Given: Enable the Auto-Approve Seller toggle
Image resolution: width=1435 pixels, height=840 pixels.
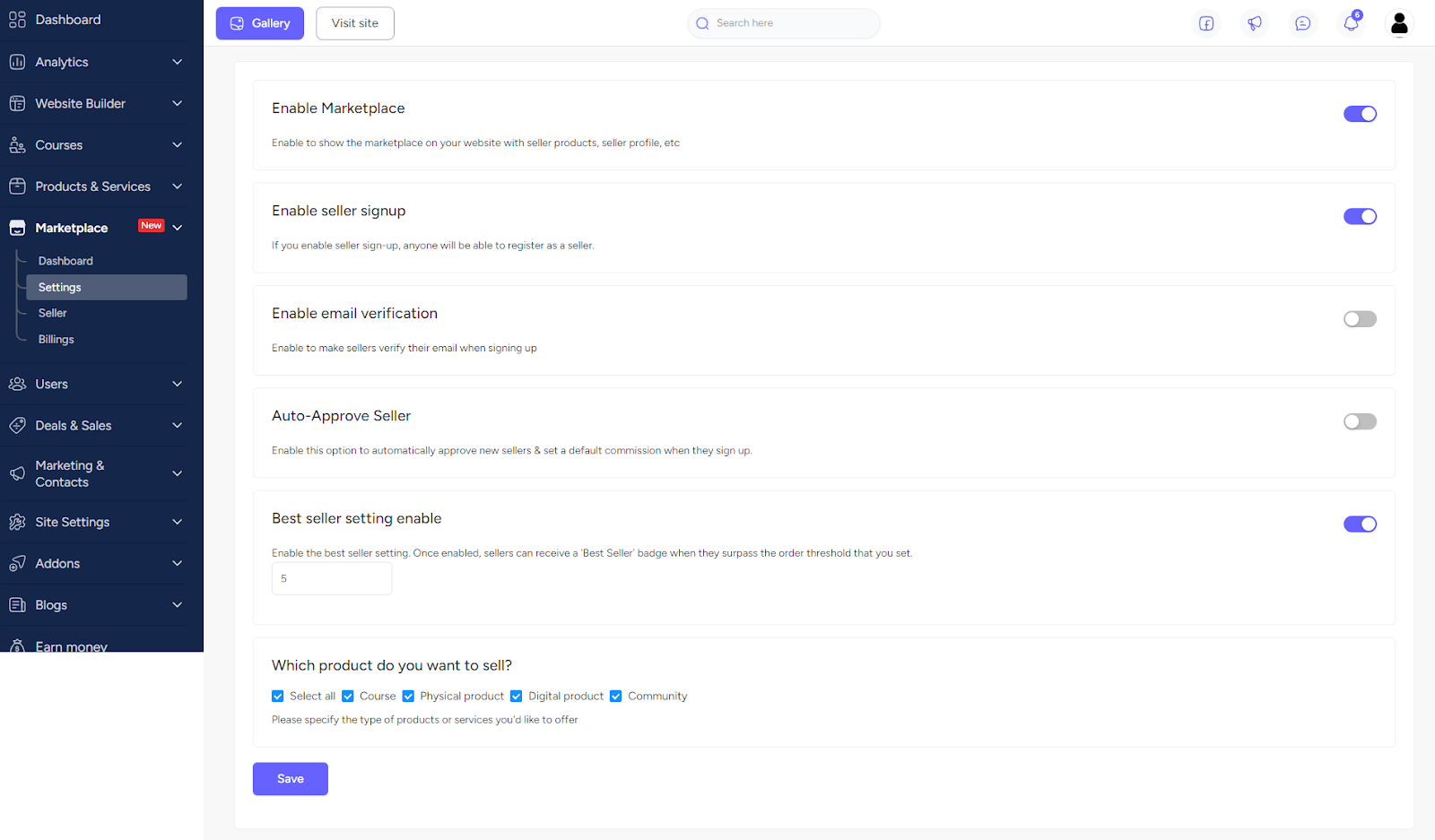Looking at the screenshot, I should click(x=1360, y=421).
